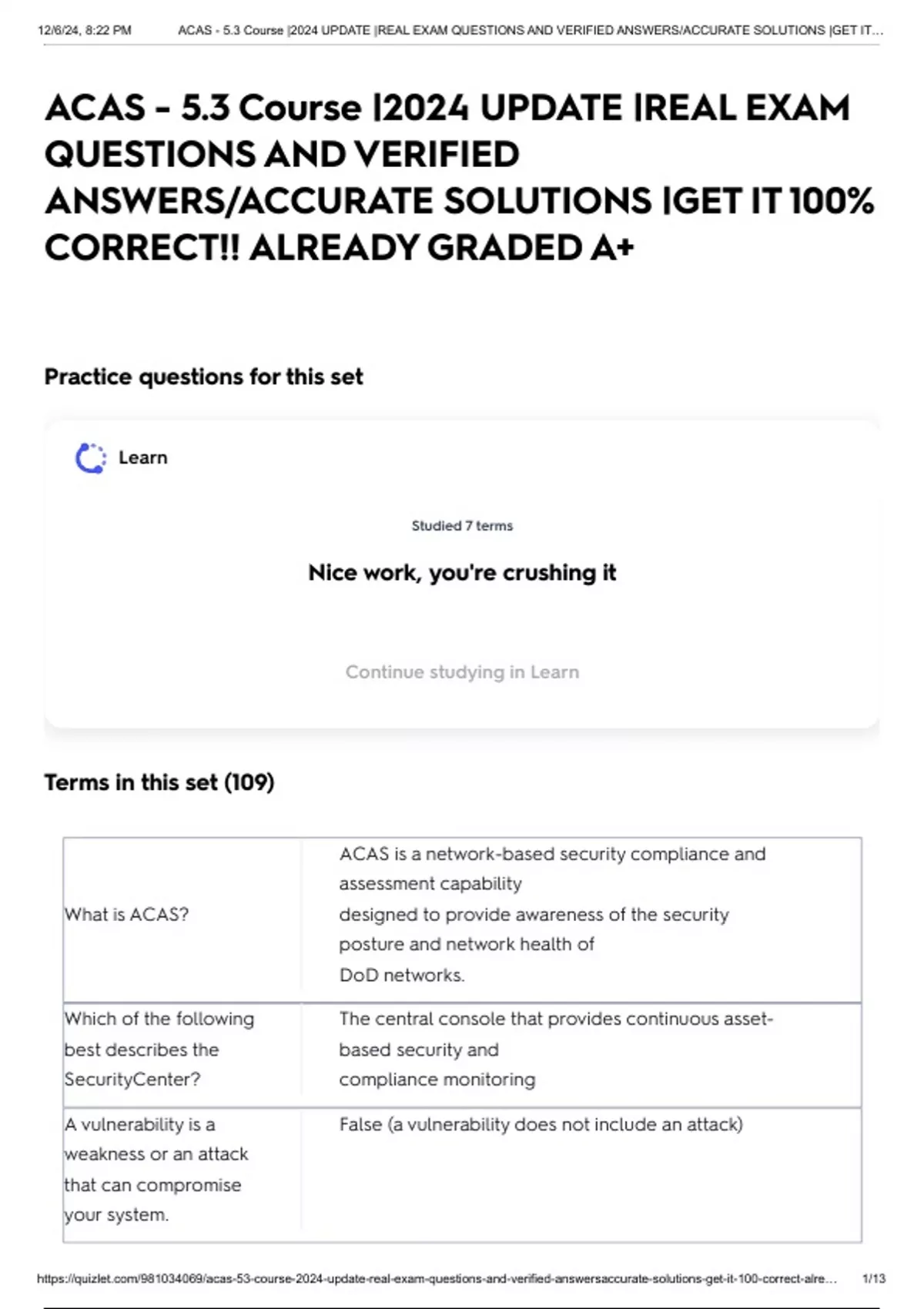Open the quizlet.com URL in footer

pos(437,1278)
